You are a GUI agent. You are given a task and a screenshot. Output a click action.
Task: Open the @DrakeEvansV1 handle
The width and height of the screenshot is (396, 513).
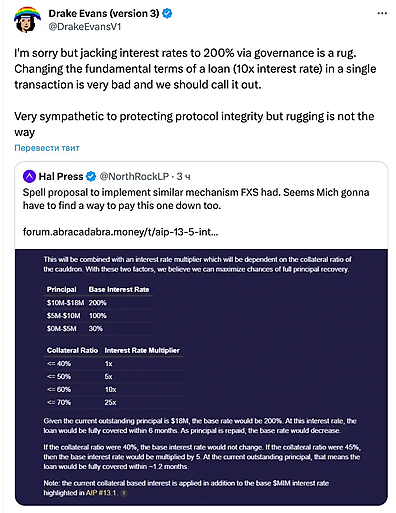click(x=85, y=27)
